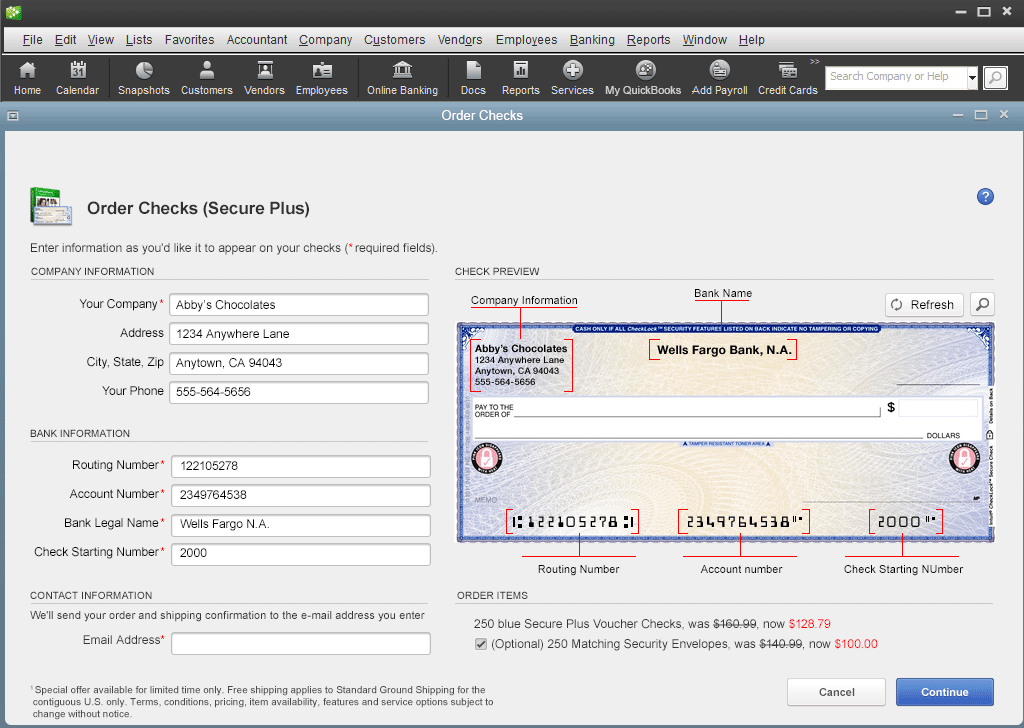Screen dimensions: 1024x728
Task: Click the blue help question mark icon
Action: 985,197
